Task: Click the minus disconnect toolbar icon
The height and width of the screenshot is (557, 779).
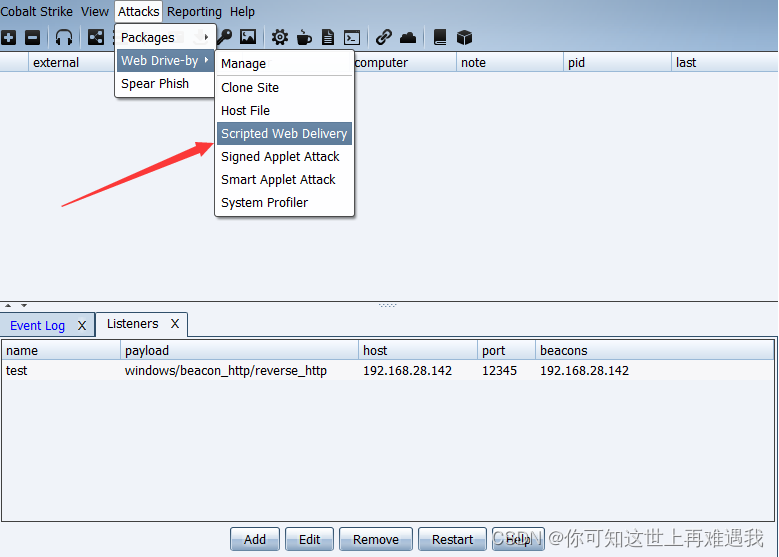Action: click(x=32, y=37)
